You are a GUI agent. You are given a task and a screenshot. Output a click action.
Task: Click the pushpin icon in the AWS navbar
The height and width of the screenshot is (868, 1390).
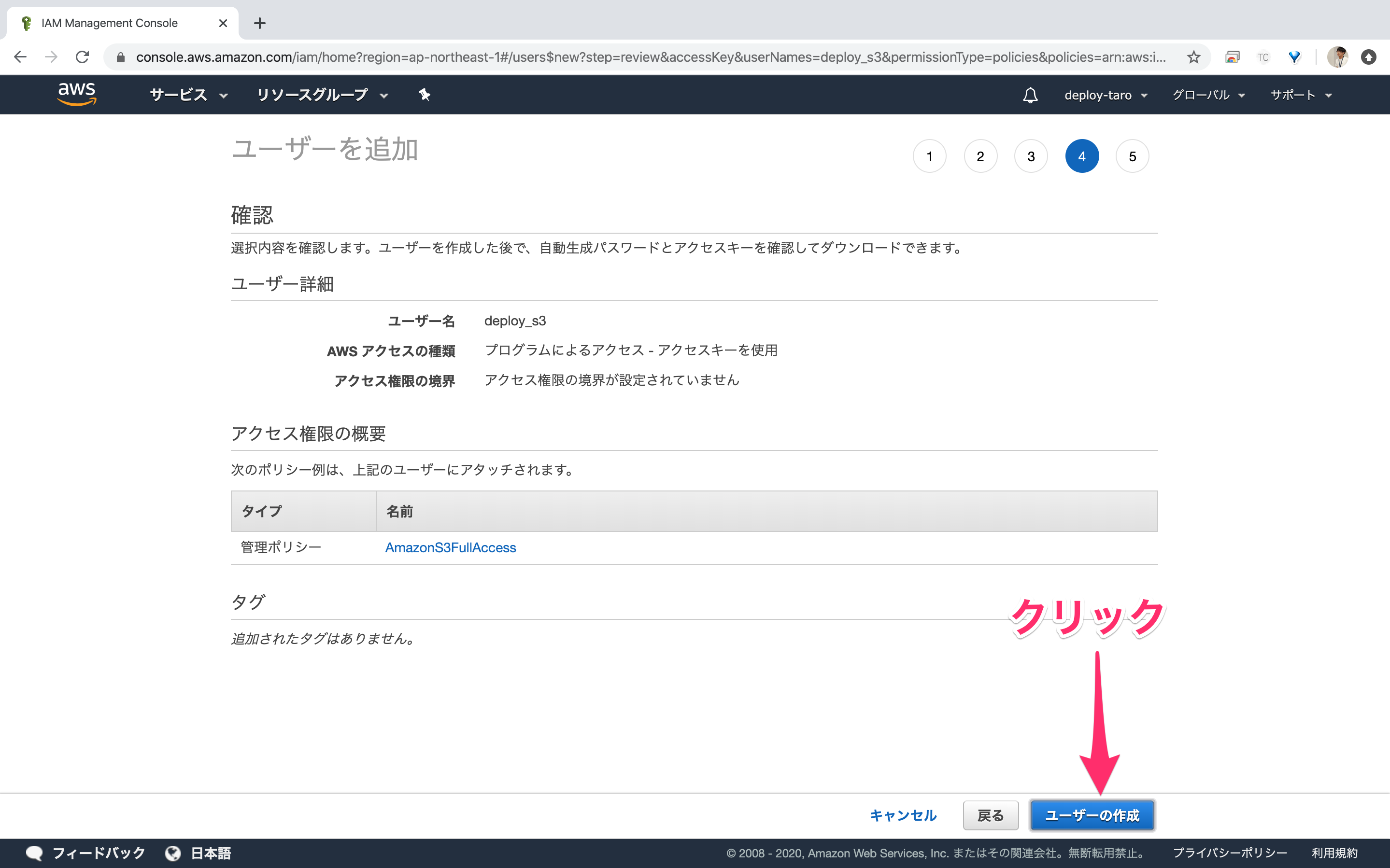(424, 95)
